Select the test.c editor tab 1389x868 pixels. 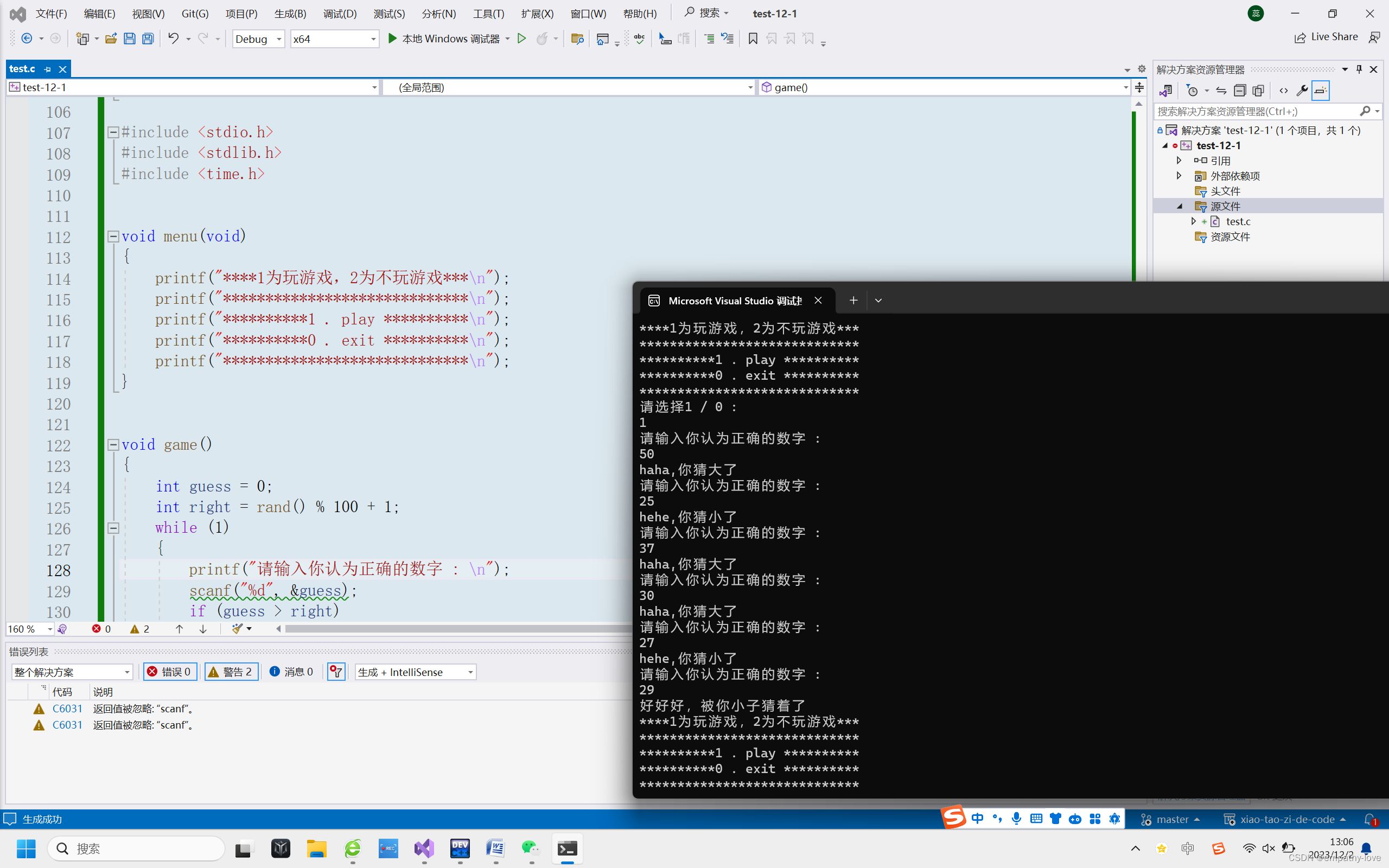pos(22,69)
